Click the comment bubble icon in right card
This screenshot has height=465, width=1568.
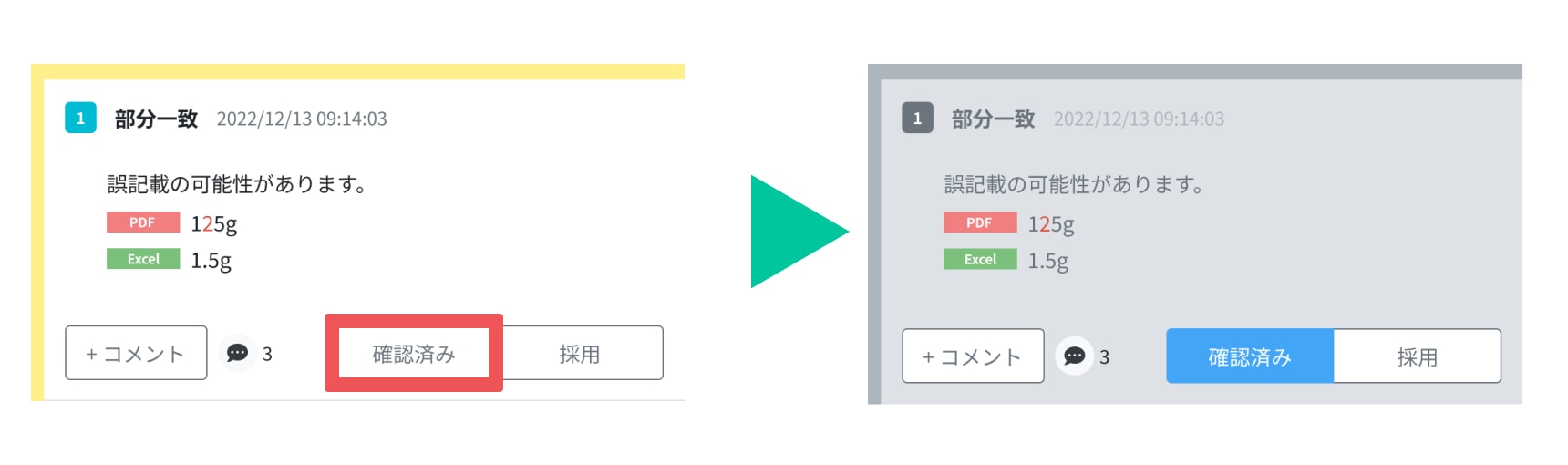(x=1075, y=356)
